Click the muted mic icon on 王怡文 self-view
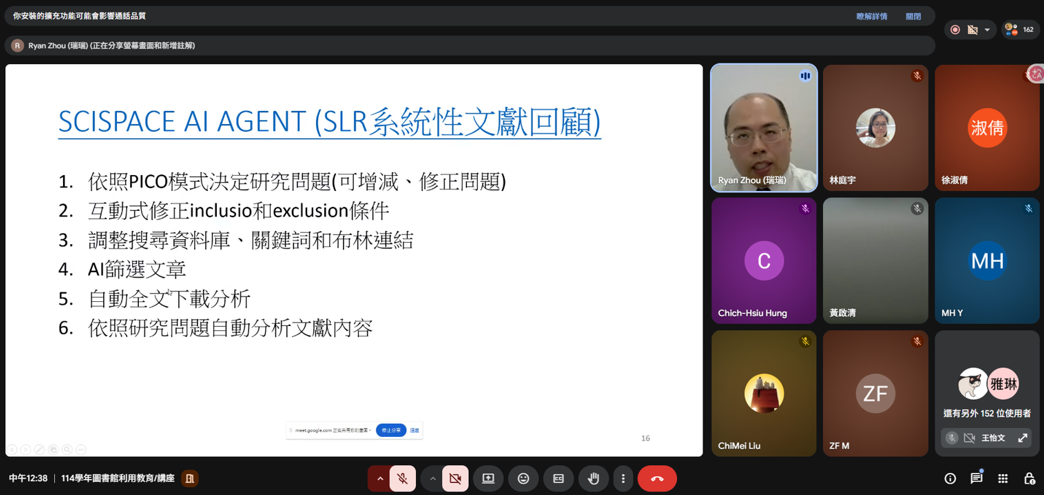Viewport: 1044px width, 495px height. tap(953, 438)
